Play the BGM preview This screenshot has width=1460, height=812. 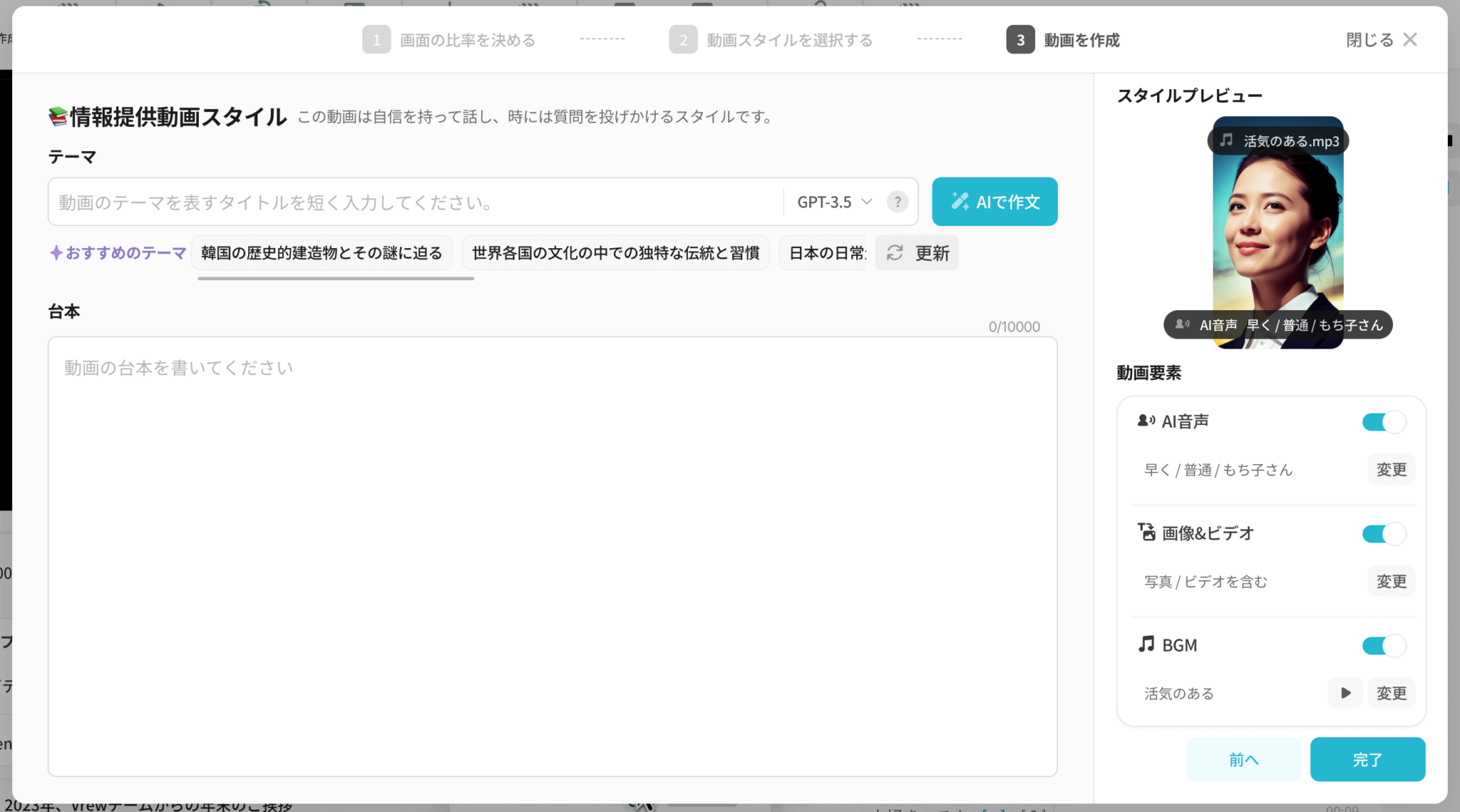(x=1345, y=693)
